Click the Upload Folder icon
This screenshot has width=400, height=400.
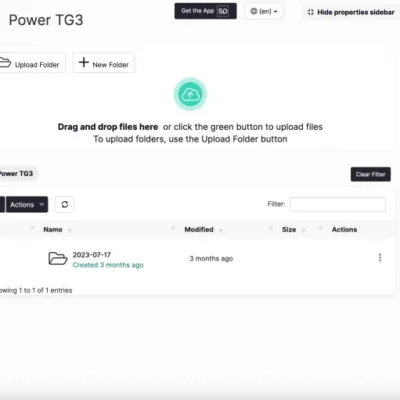click(5, 63)
